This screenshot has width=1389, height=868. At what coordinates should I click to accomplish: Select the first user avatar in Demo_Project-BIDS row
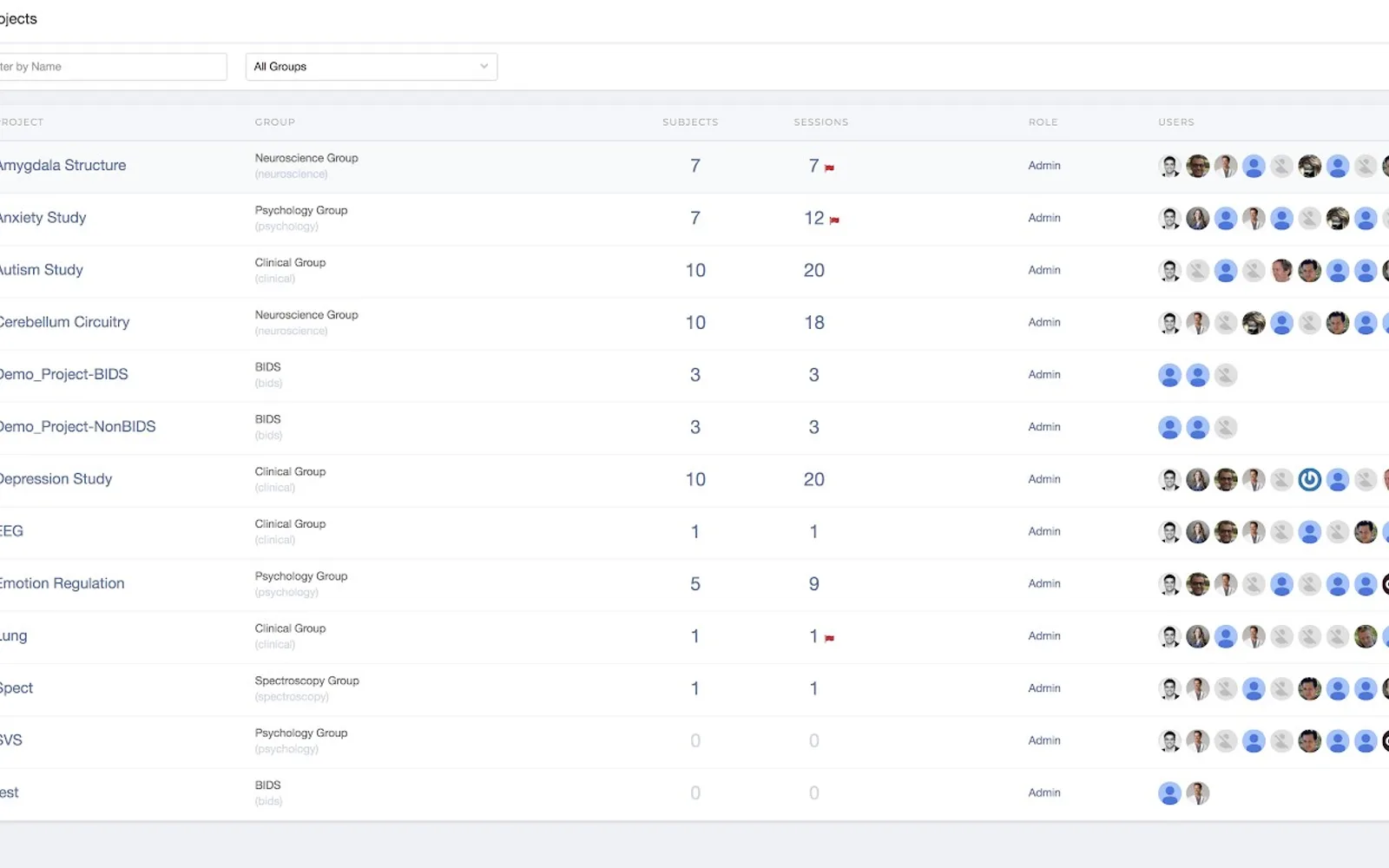pyautogui.click(x=1169, y=375)
